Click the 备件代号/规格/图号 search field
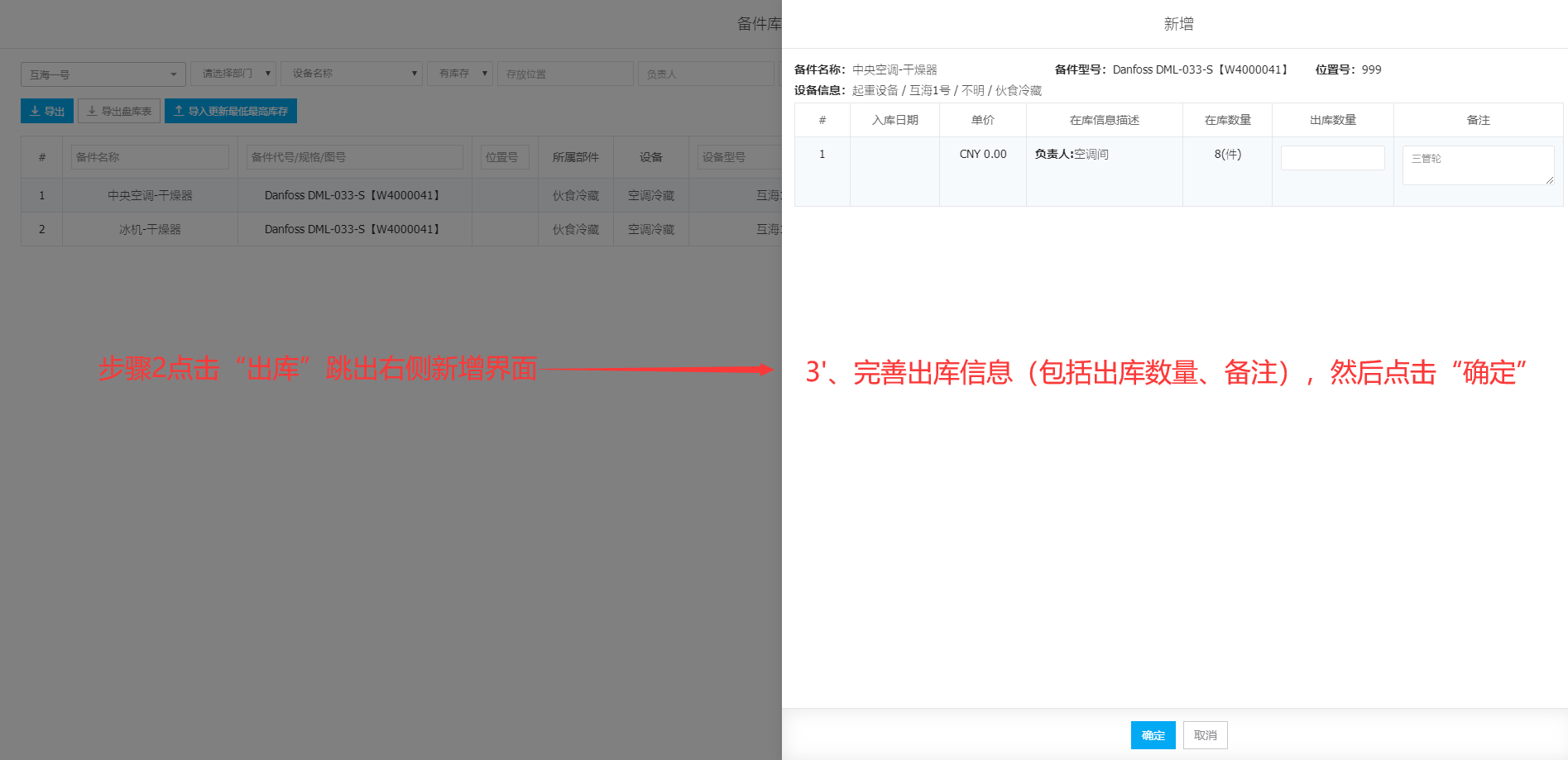 [355, 157]
